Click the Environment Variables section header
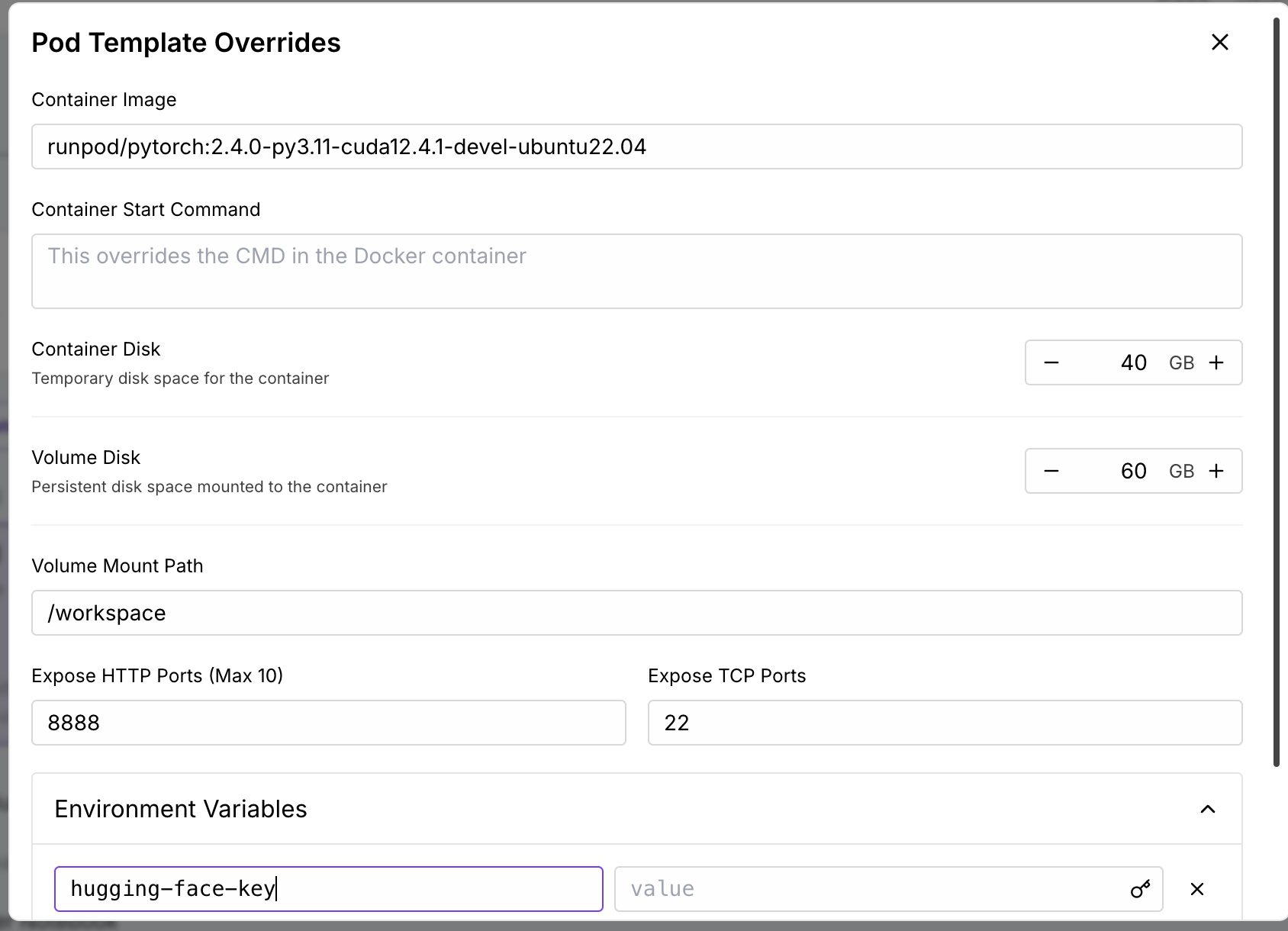This screenshot has height=931, width=1288. pyautogui.click(x=181, y=809)
